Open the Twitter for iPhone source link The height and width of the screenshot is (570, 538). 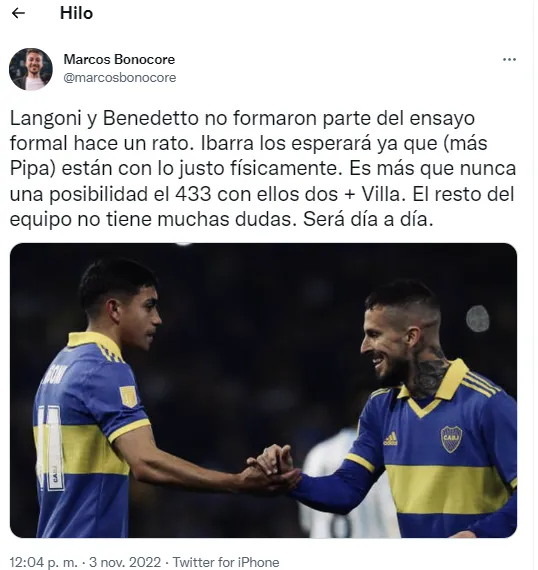pos(225,562)
